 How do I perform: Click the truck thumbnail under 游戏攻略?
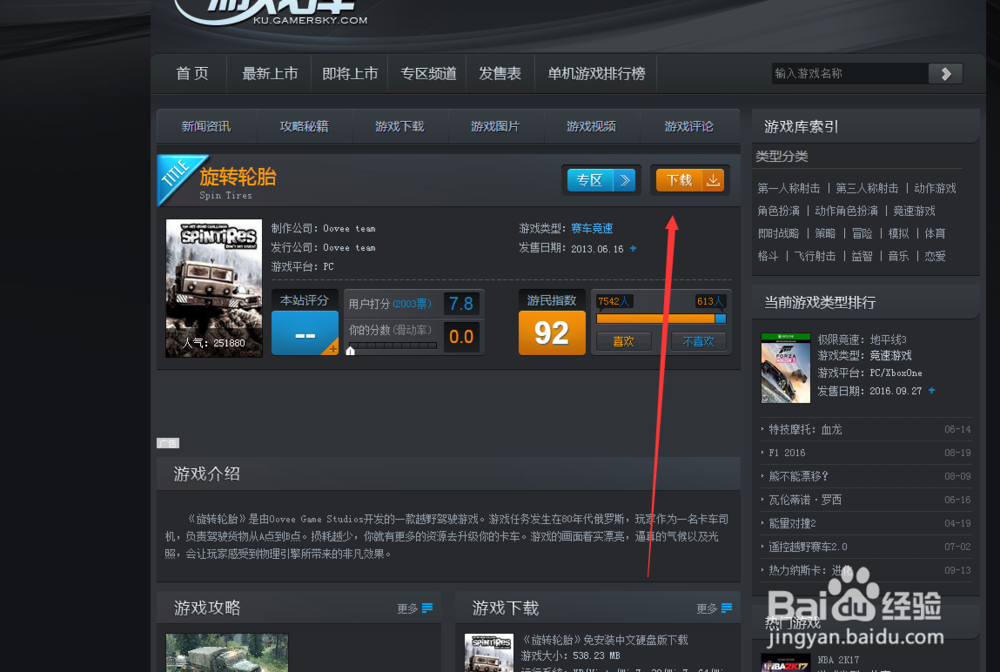[x=227, y=652]
